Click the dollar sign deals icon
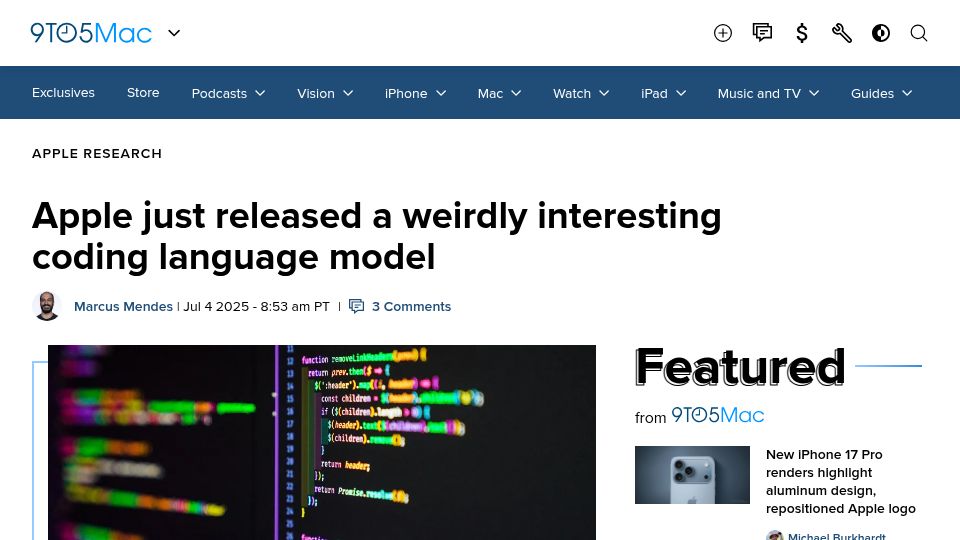This screenshot has height=540, width=960. point(801,33)
